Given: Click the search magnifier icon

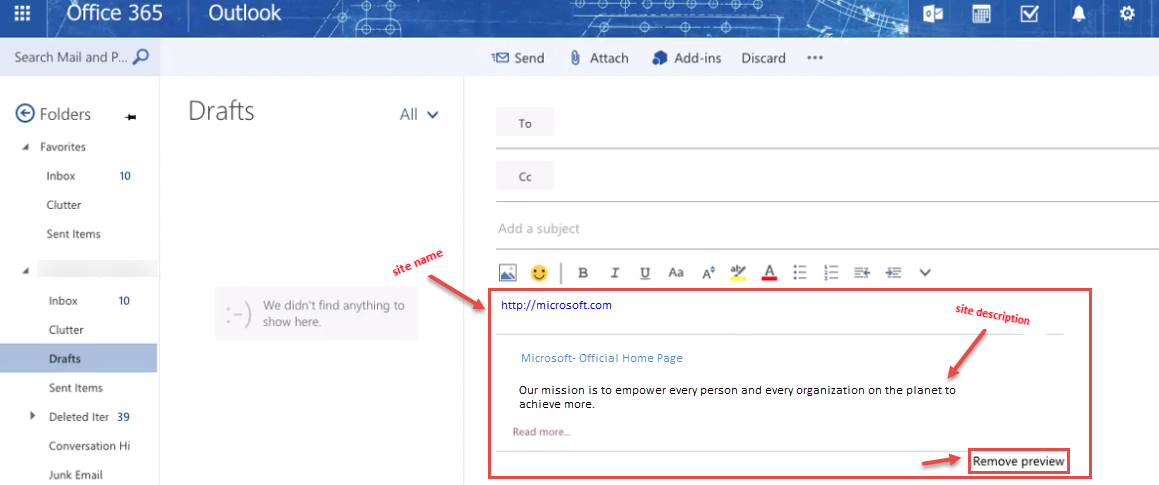Looking at the screenshot, I should 140,57.
